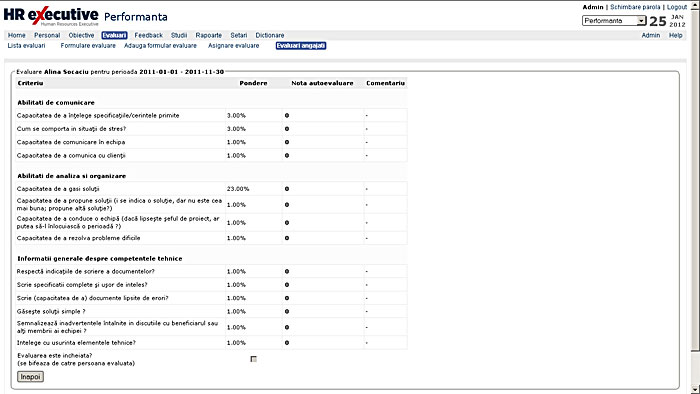Click the Inapoi button
This screenshot has height=394, width=700.
(30, 377)
